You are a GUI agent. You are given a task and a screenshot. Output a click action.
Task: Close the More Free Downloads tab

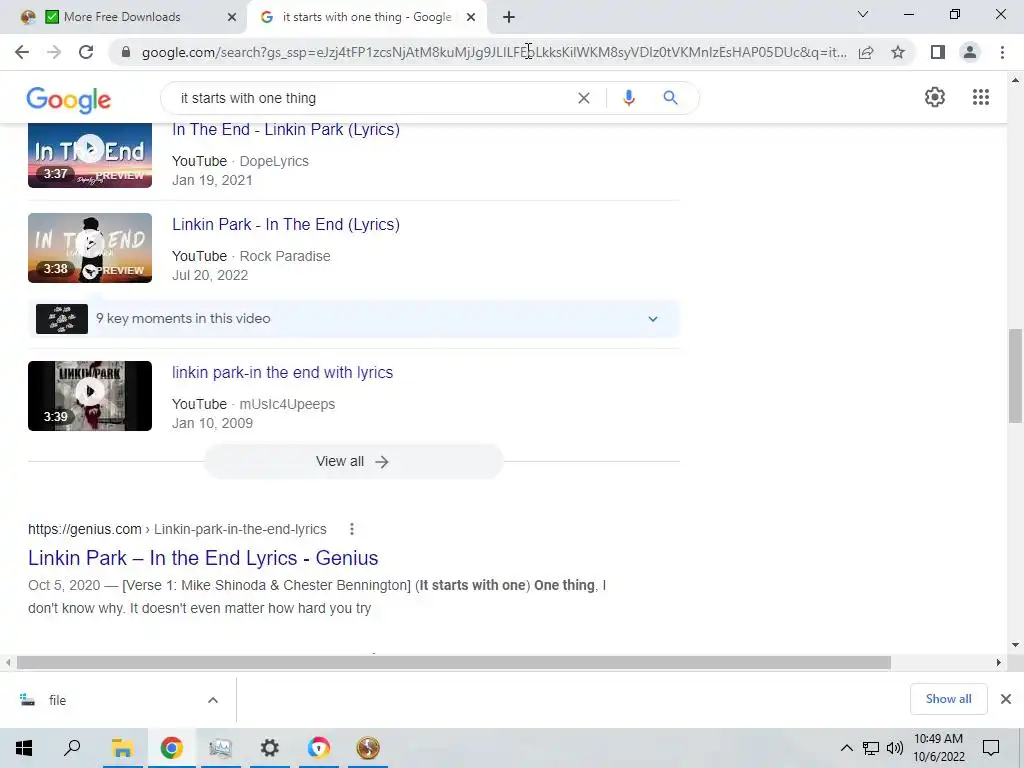(x=232, y=17)
